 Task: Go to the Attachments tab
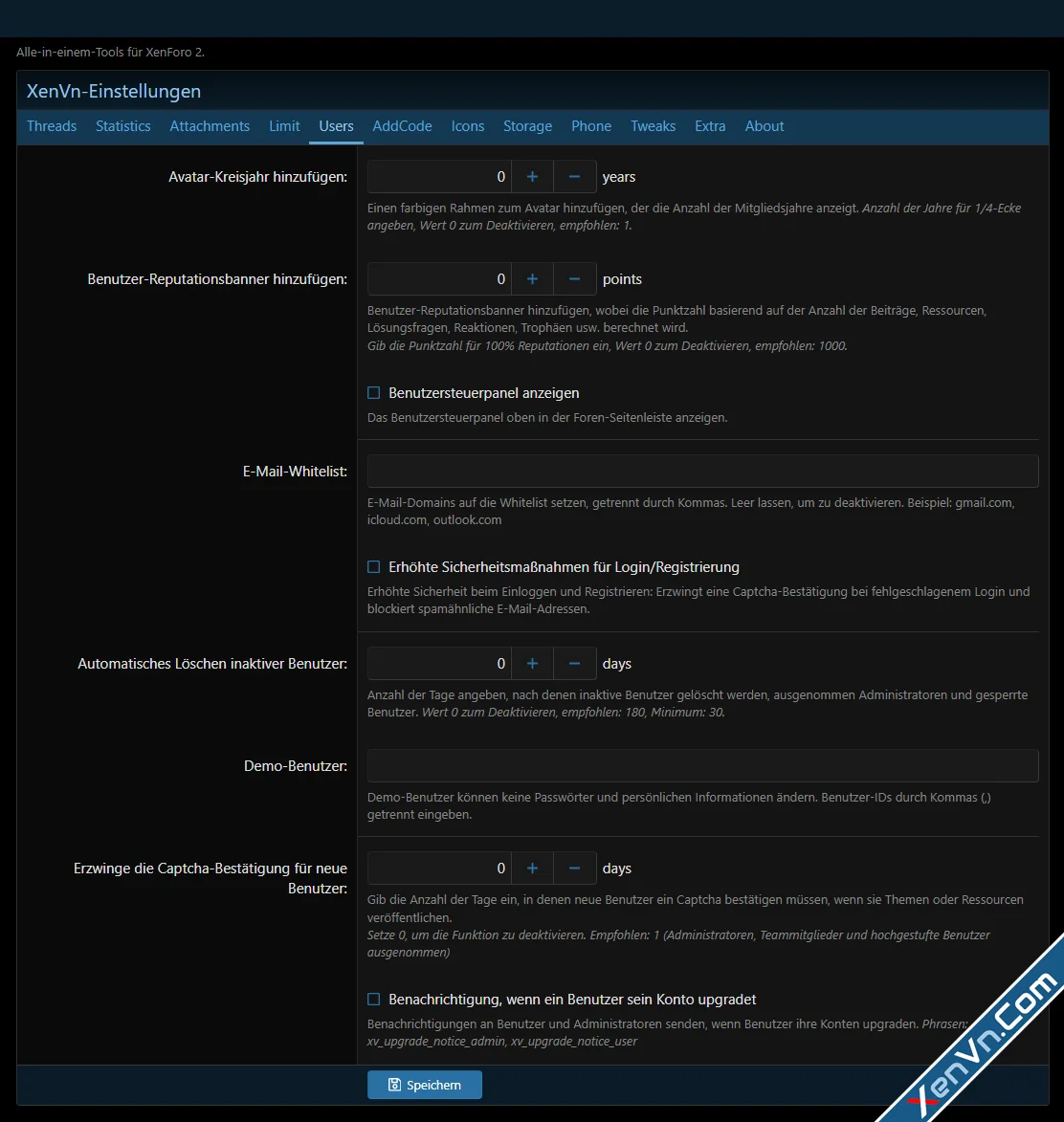tap(210, 126)
